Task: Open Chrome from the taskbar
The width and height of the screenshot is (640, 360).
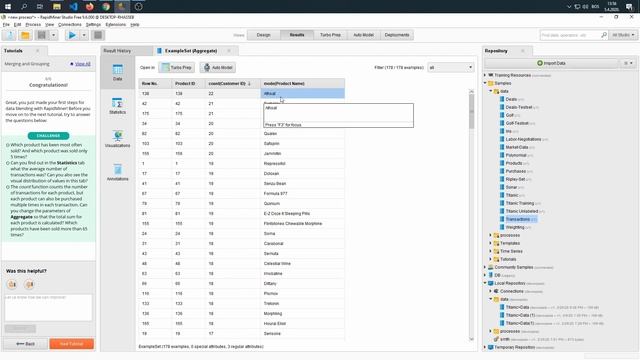Action: (x=106, y=7)
